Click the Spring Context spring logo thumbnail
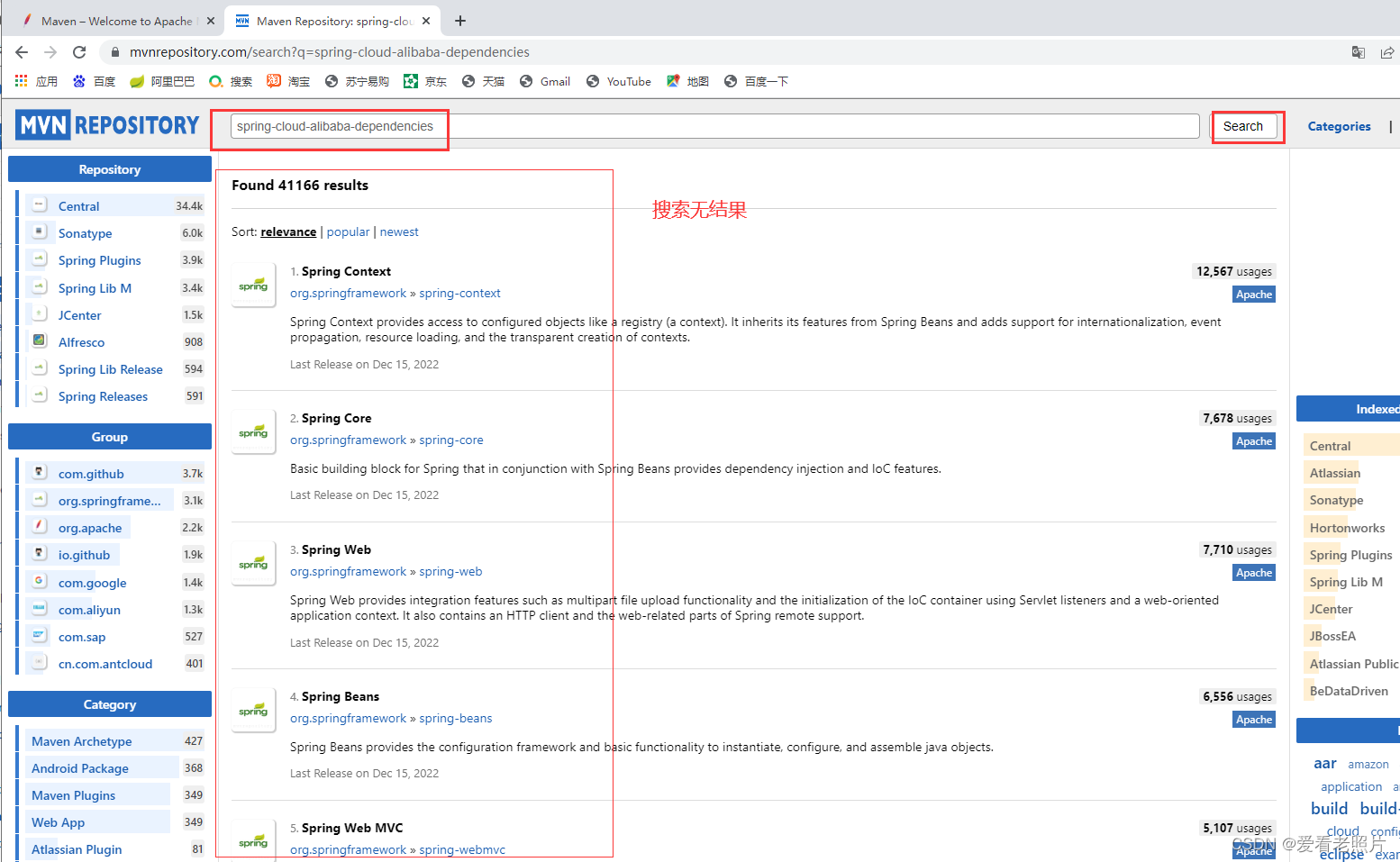 pos(253,285)
